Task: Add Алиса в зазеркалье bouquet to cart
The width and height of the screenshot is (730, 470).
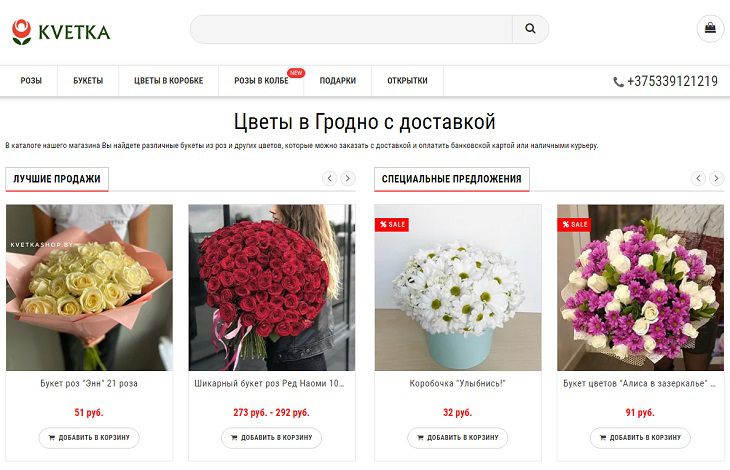Action: coord(640,438)
